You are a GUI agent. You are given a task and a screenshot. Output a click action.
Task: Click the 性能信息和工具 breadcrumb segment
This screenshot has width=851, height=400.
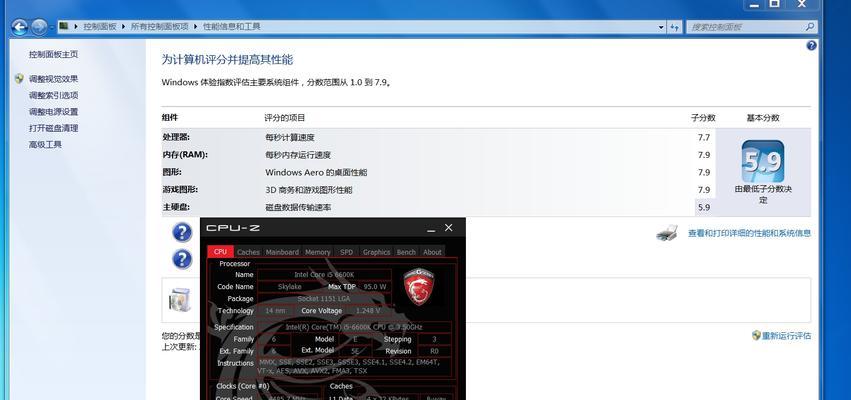tap(232, 26)
